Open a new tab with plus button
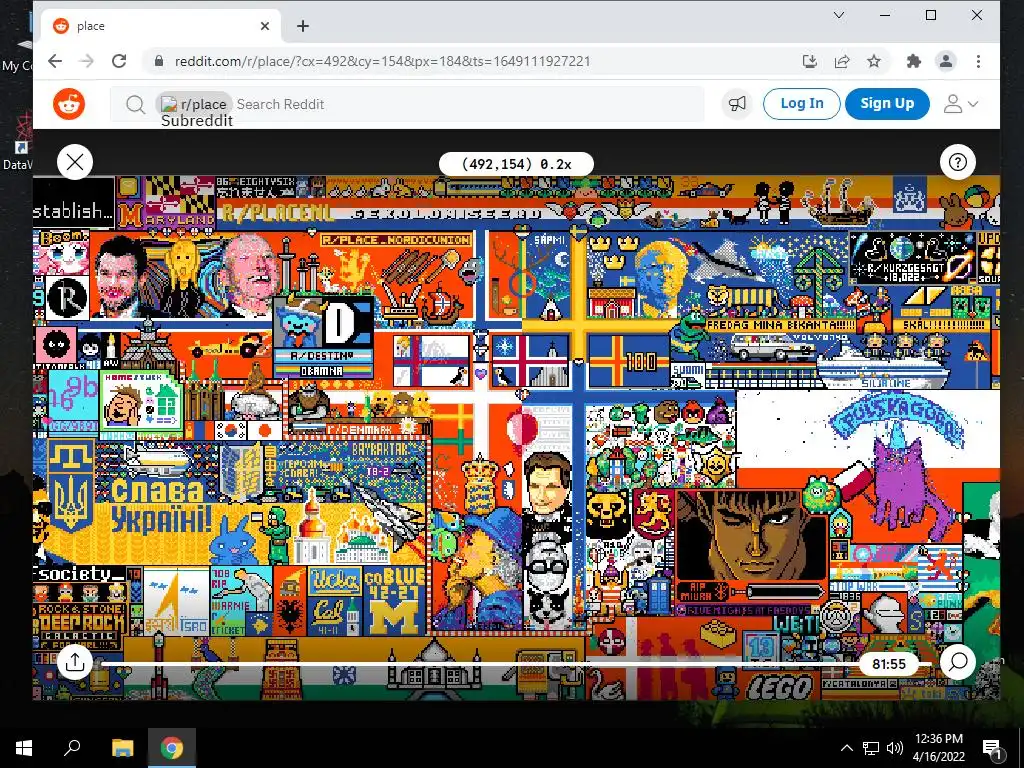 coord(302,26)
